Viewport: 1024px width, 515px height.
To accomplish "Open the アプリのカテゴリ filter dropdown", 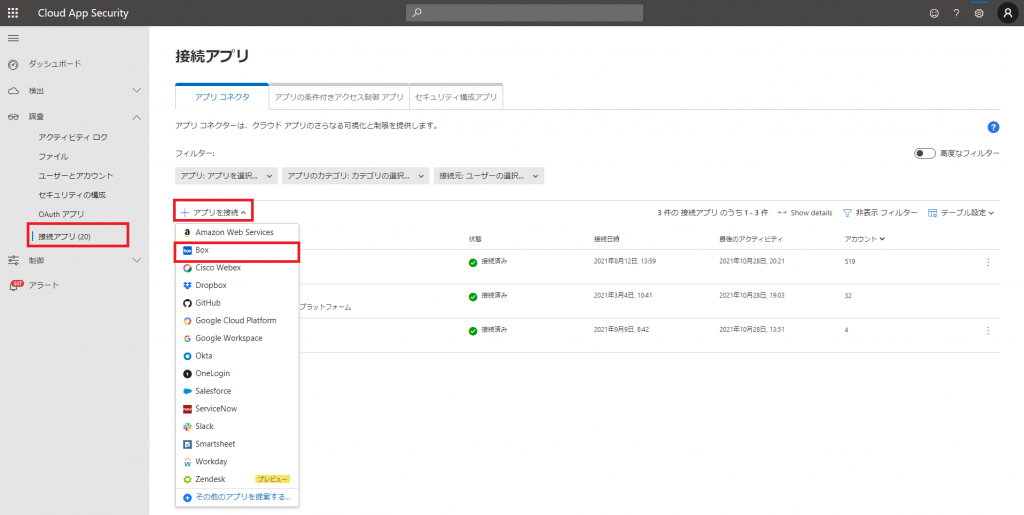I will click(x=355, y=176).
